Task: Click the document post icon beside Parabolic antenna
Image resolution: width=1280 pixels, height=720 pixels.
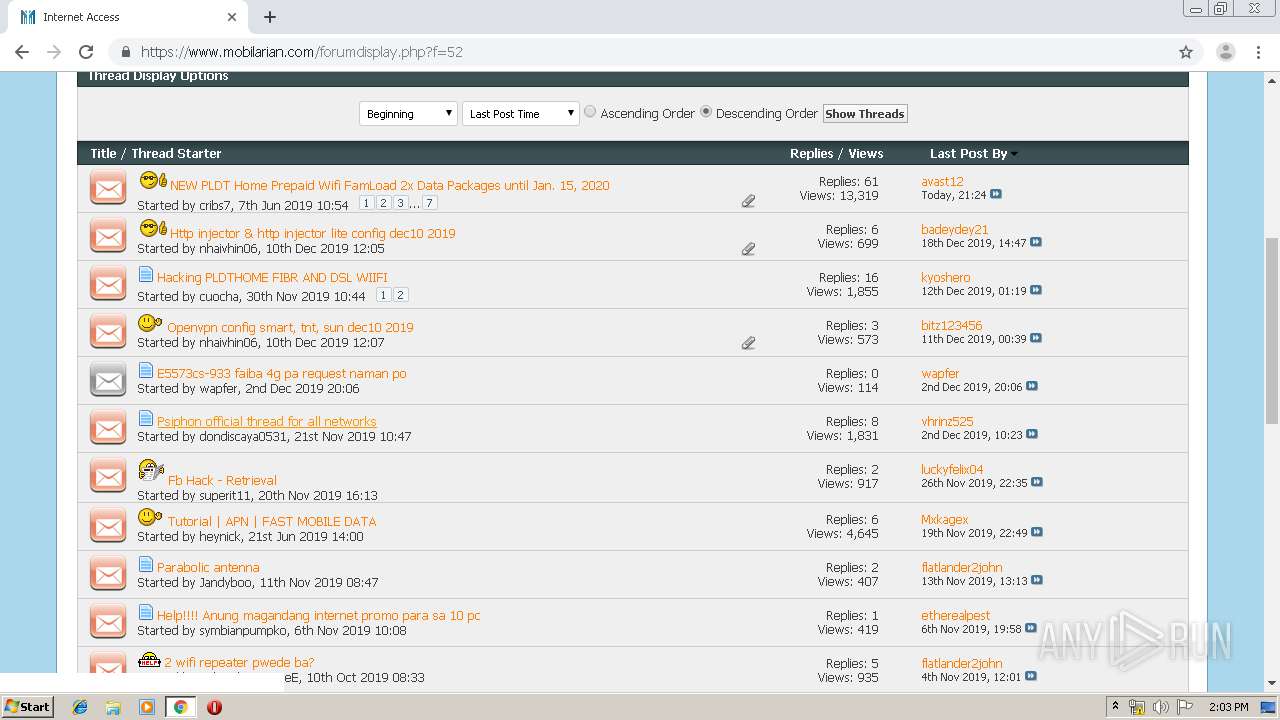Action: [146, 564]
